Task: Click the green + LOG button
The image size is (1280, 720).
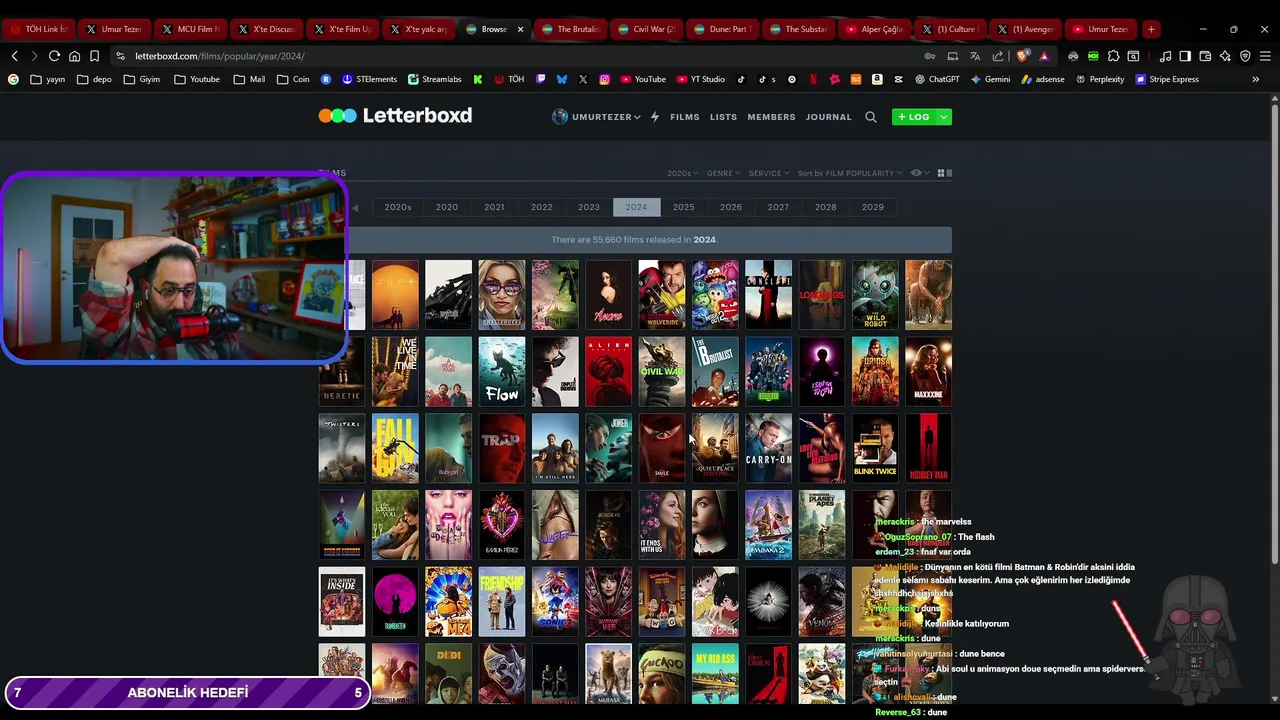Action: click(x=914, y=117)
